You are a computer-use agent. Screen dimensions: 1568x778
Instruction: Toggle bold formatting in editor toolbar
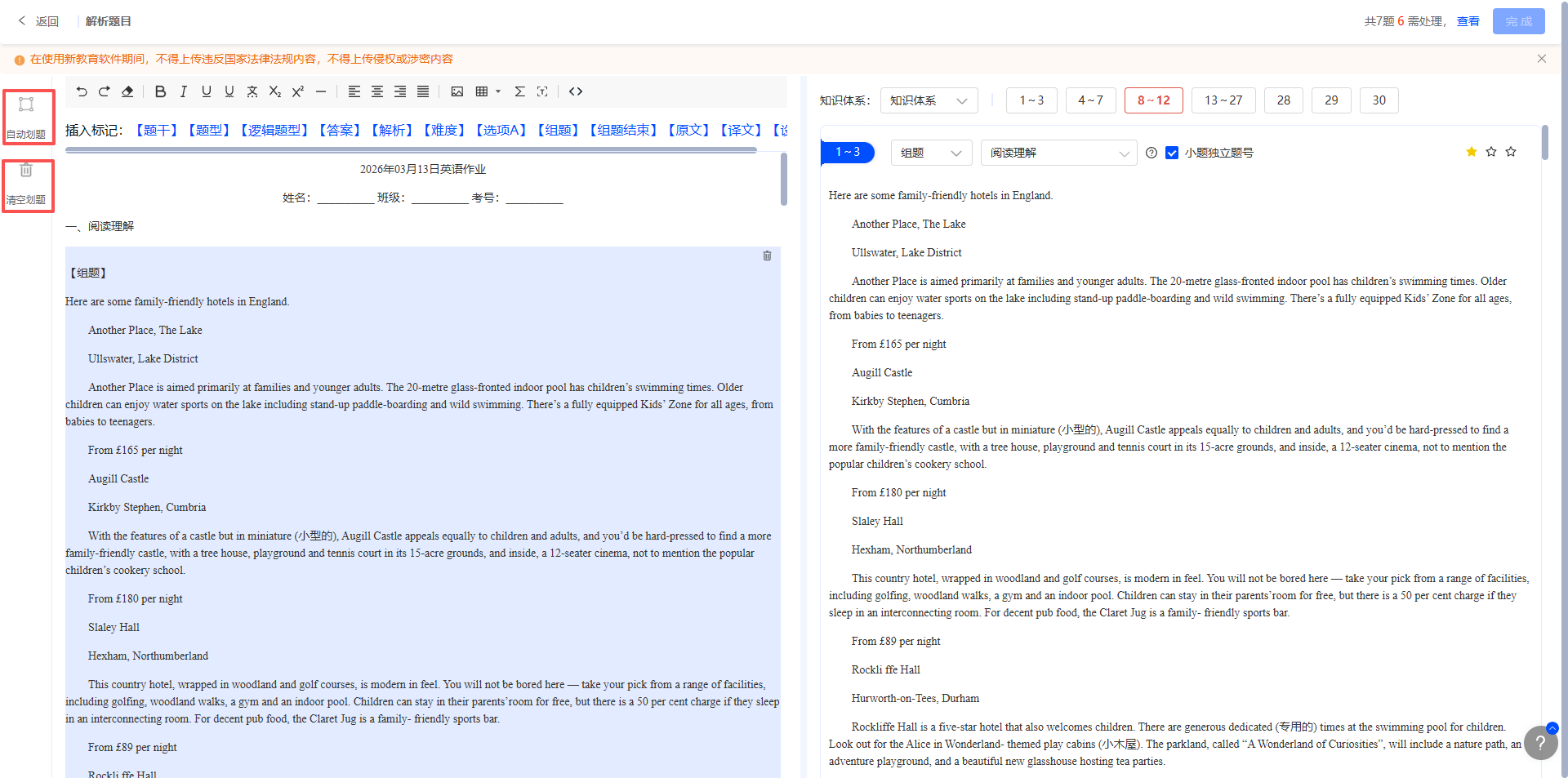[x=160, y=92]
